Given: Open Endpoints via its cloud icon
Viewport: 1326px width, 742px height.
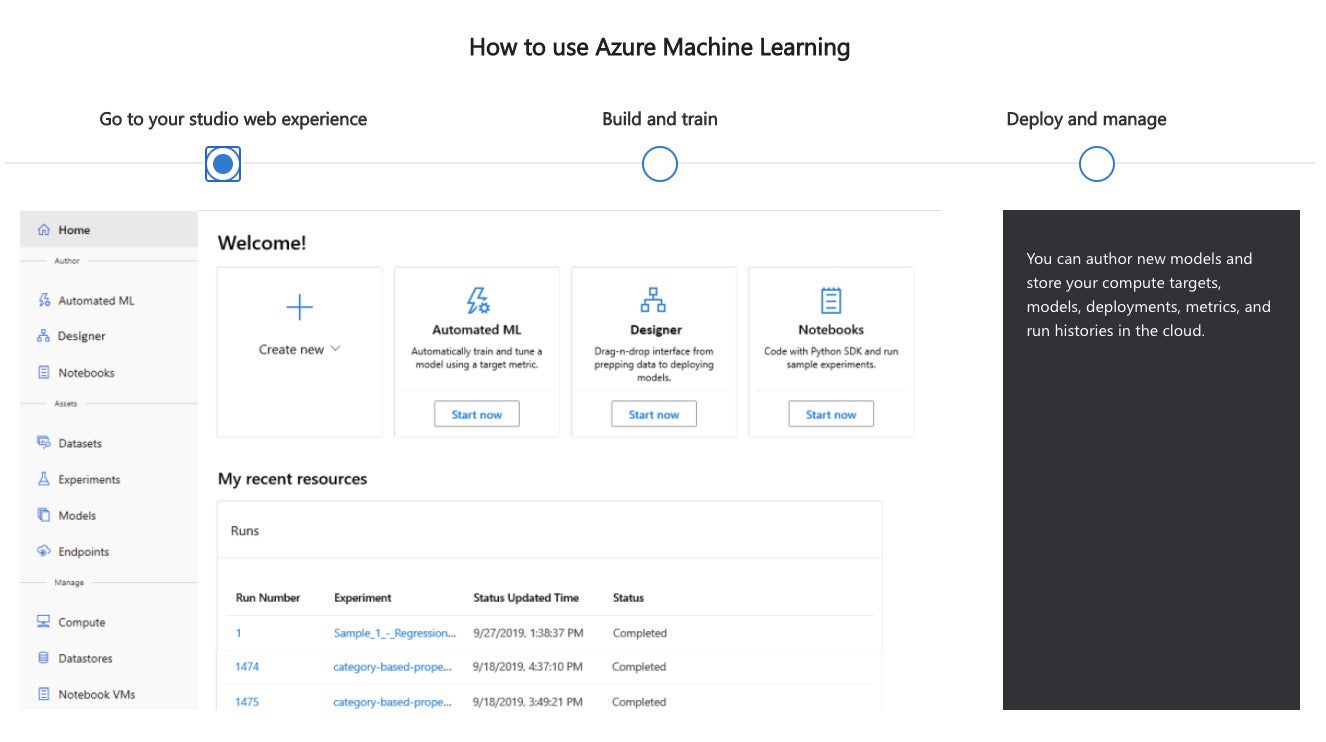Looking at the screenshot, I should (x=44, y=551).
